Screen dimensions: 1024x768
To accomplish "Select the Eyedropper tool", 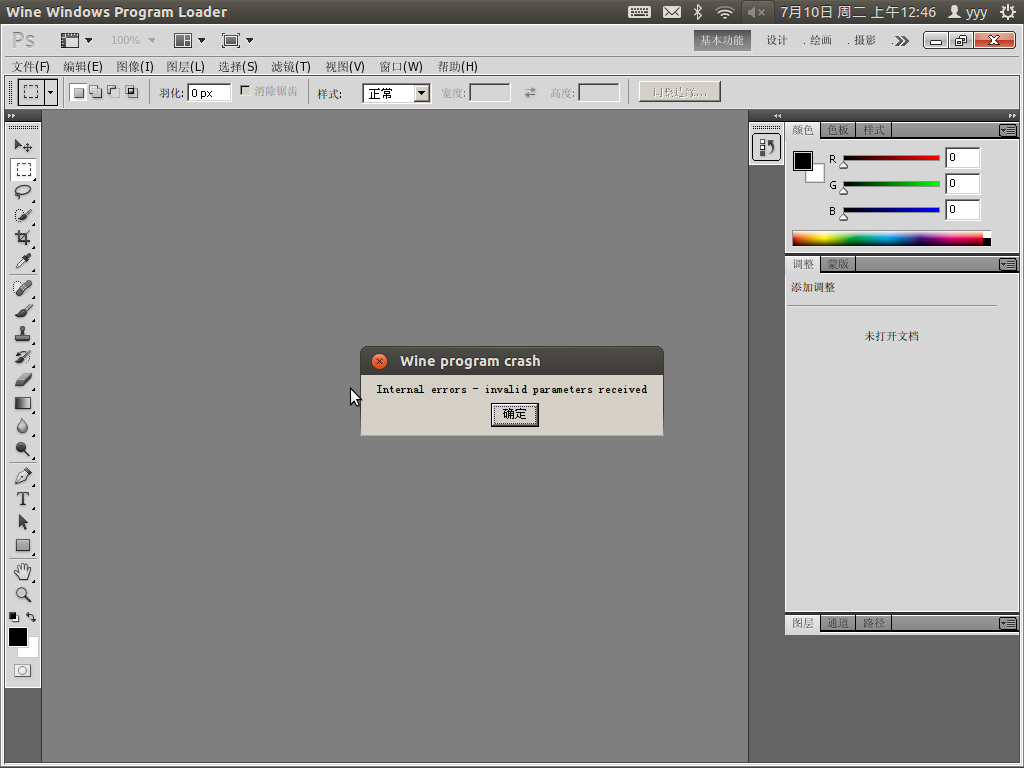I will click(23, 261).
